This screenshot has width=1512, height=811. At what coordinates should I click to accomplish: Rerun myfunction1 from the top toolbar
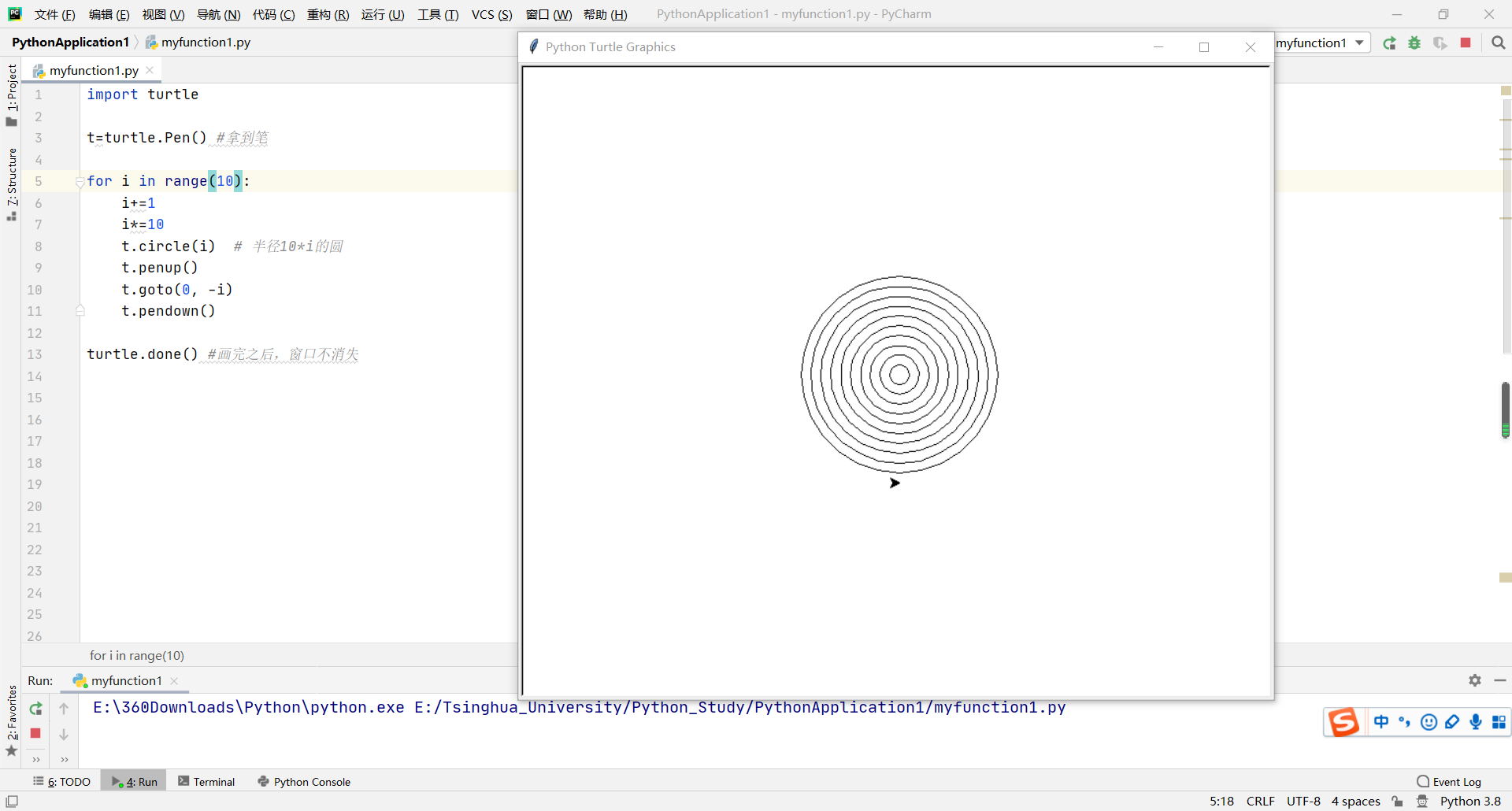click(1390, 43)
